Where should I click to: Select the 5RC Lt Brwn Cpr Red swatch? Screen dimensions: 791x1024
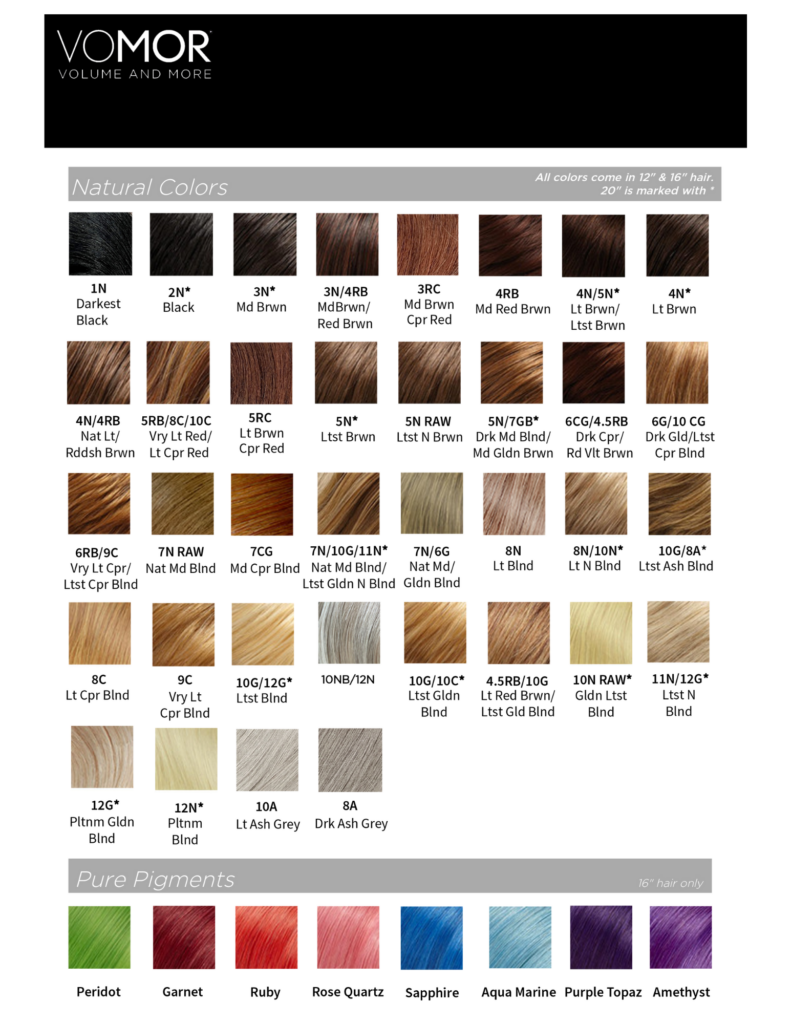pos(261,373)
